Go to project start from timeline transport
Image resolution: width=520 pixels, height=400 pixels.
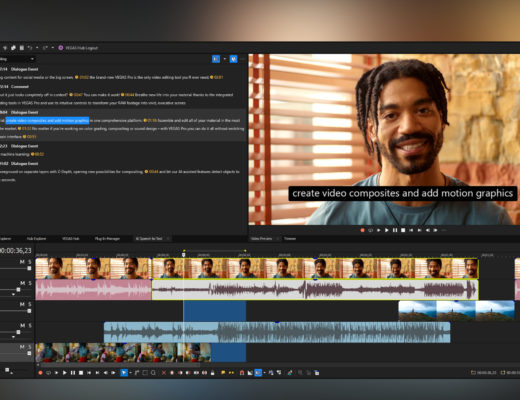tap(89, 373)
